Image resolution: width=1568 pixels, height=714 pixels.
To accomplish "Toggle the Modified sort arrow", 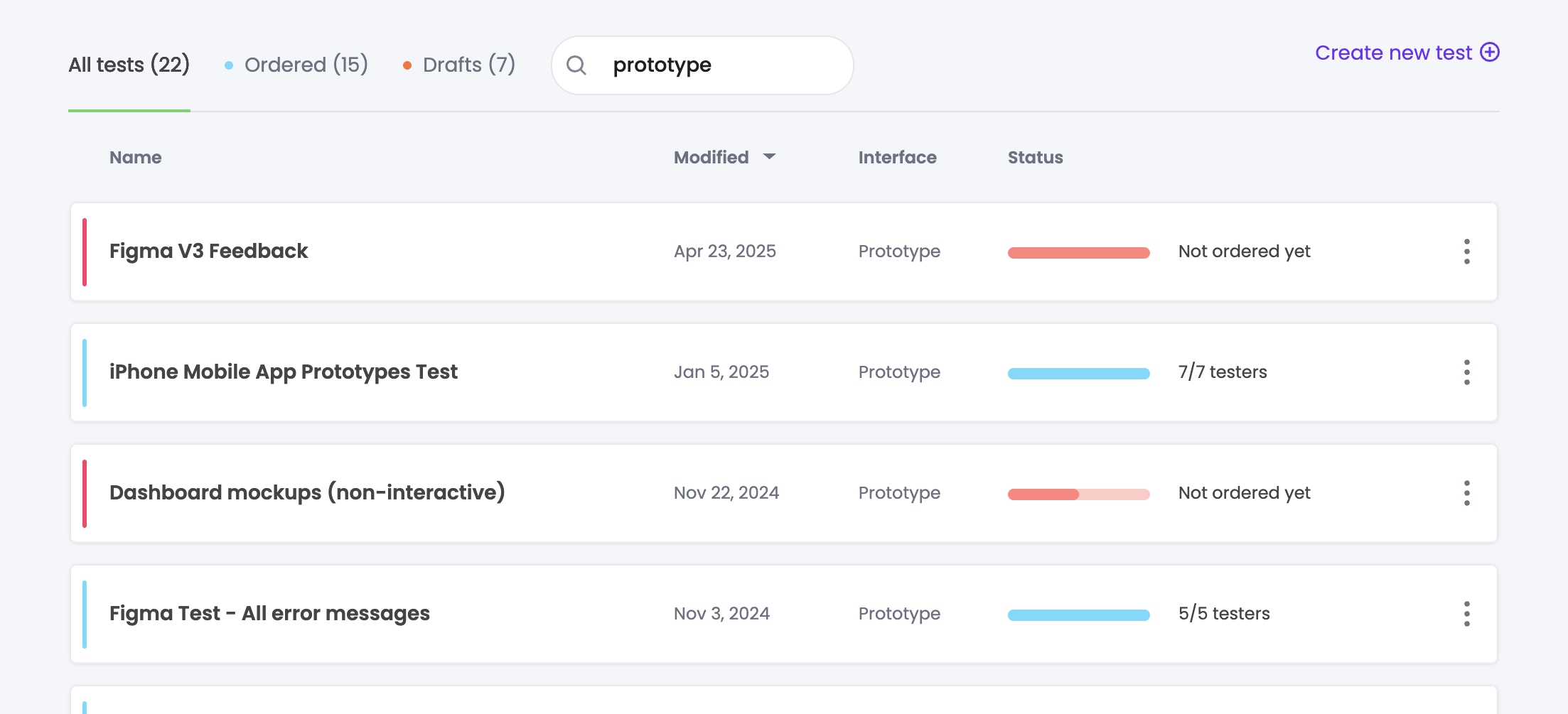I will [x=769, y=157].
